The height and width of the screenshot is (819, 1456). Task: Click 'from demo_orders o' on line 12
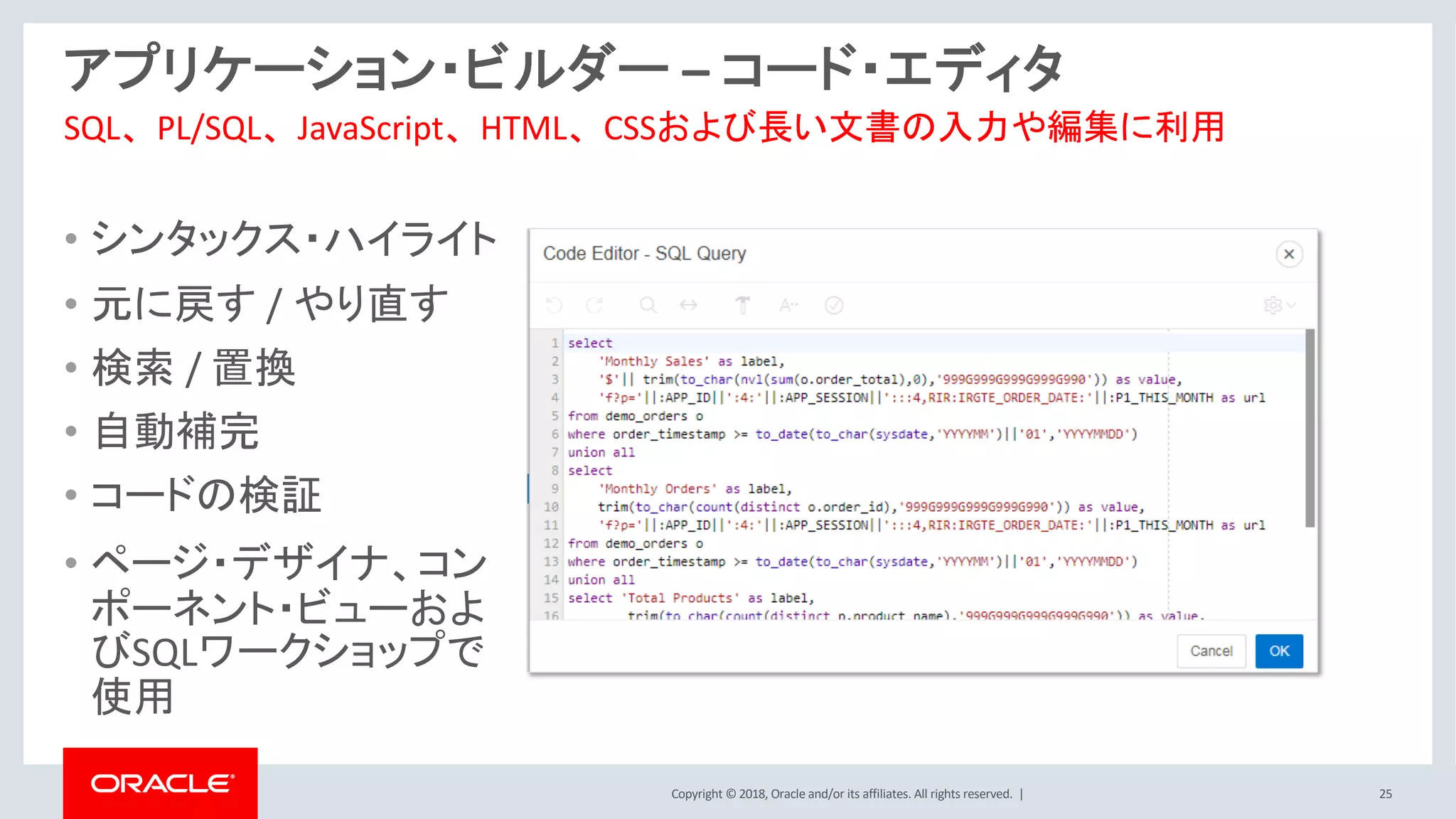coord(636,543)
